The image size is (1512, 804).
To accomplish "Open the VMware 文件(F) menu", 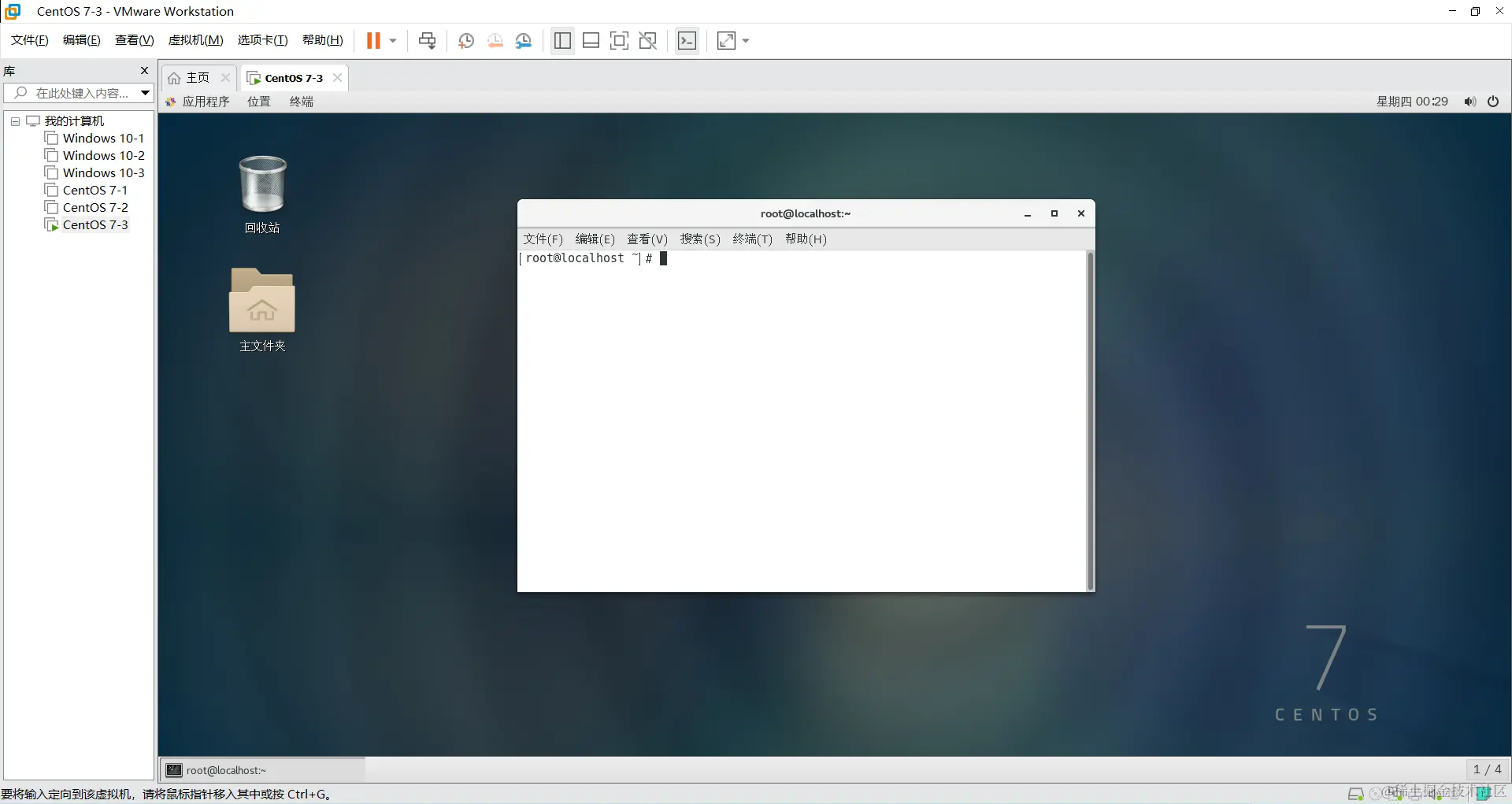I will pos(30,40).
